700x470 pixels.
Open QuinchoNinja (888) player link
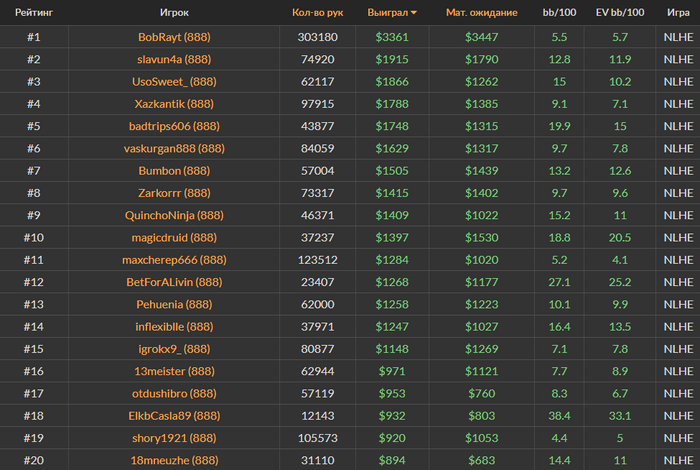[x=174, y=215]
